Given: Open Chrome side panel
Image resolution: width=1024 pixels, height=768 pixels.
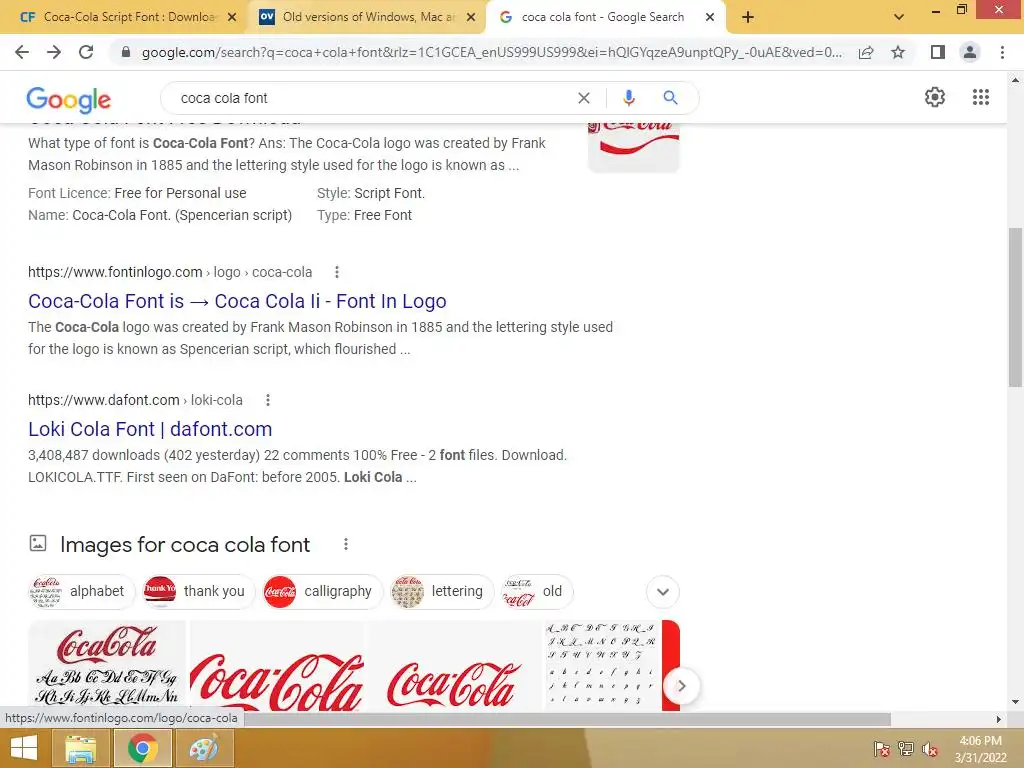Looking at the screenshot, I should point(938,52).
